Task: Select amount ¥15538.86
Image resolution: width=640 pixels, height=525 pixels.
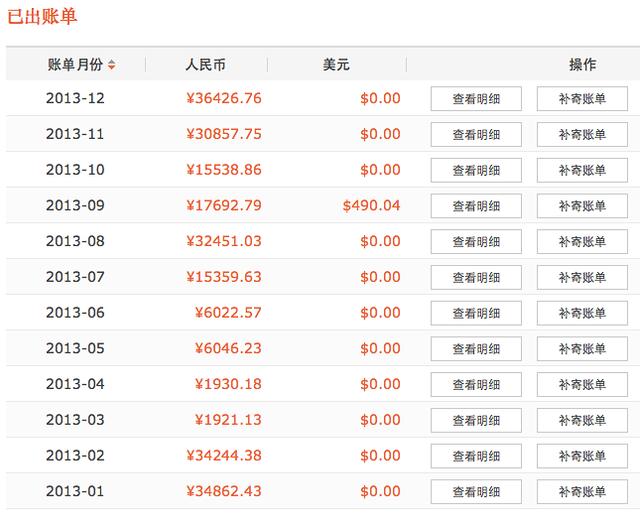Action: tap(224, 170)
